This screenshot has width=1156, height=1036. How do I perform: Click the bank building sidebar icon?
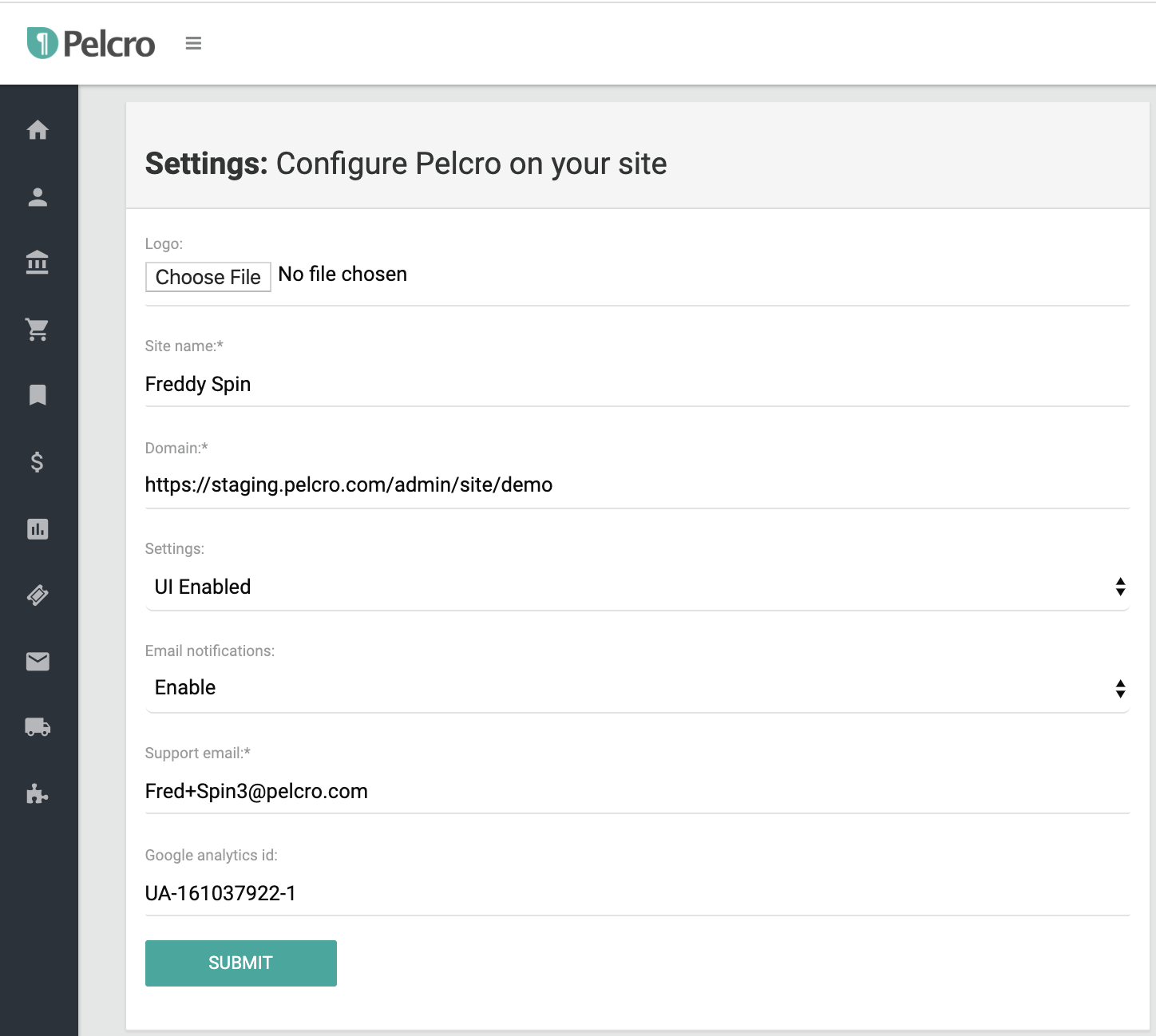click(38, 262)
